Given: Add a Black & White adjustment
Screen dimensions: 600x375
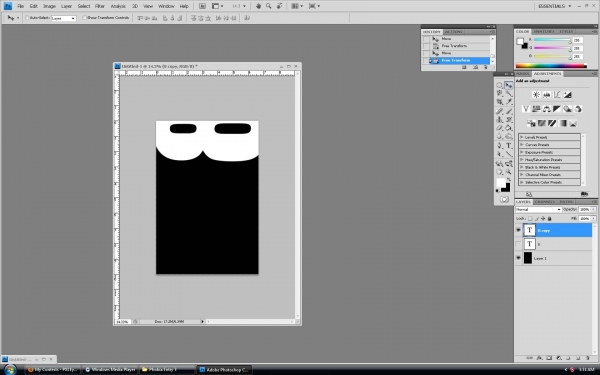Looking at the screenshot, I should click(x=557, y=109).
